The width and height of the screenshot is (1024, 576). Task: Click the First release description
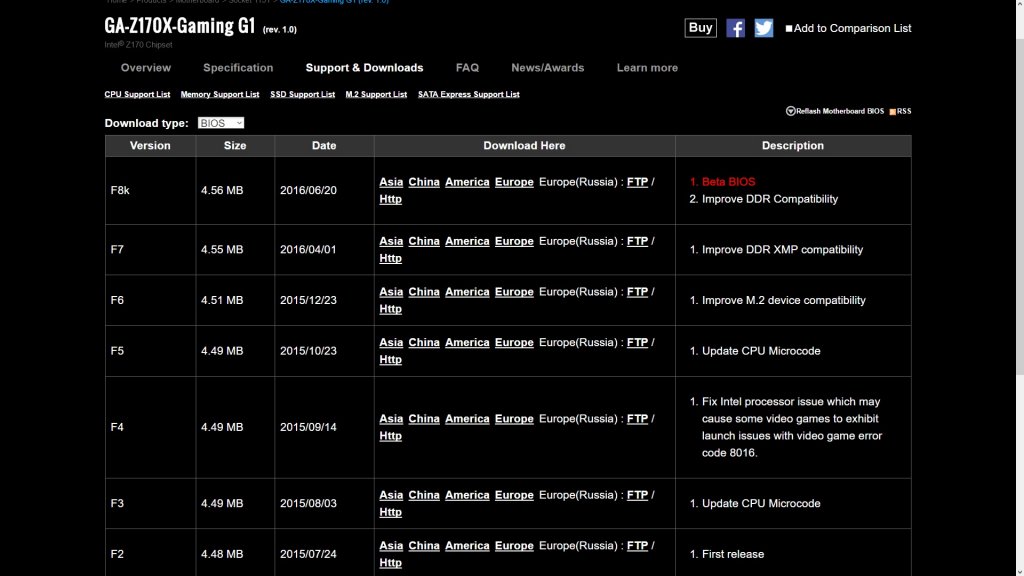733,554
